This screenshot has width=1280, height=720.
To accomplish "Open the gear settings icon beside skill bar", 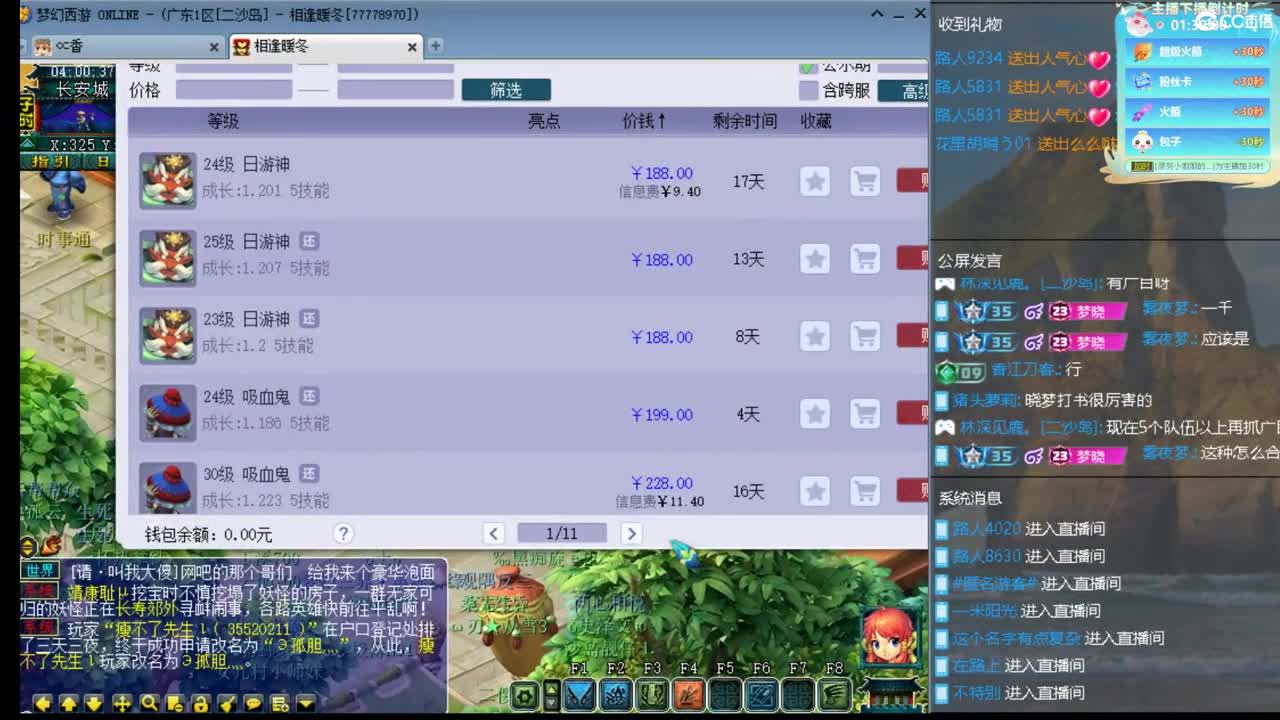I will pyautogui.click(x=523, y=697).
